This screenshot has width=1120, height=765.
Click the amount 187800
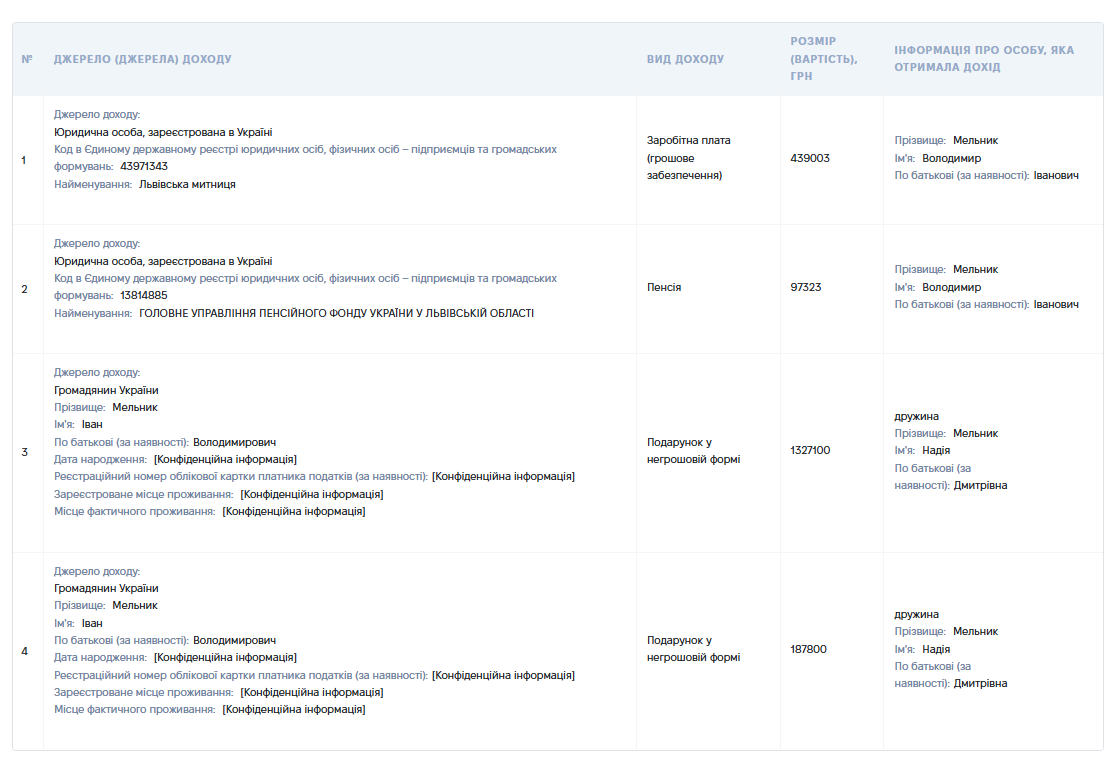(809, 649)
